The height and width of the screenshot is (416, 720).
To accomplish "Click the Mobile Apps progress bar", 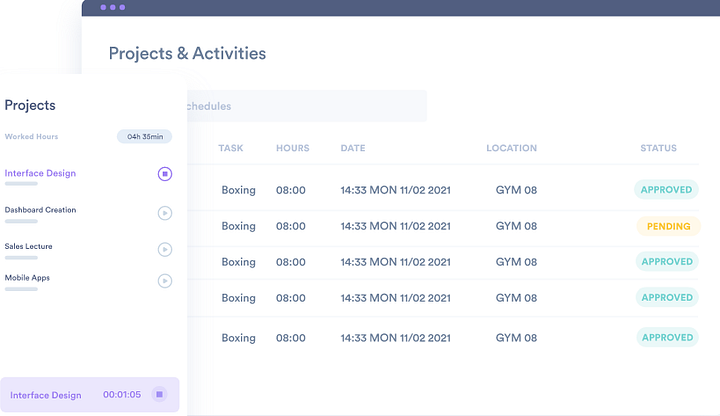I will point(21,289).
